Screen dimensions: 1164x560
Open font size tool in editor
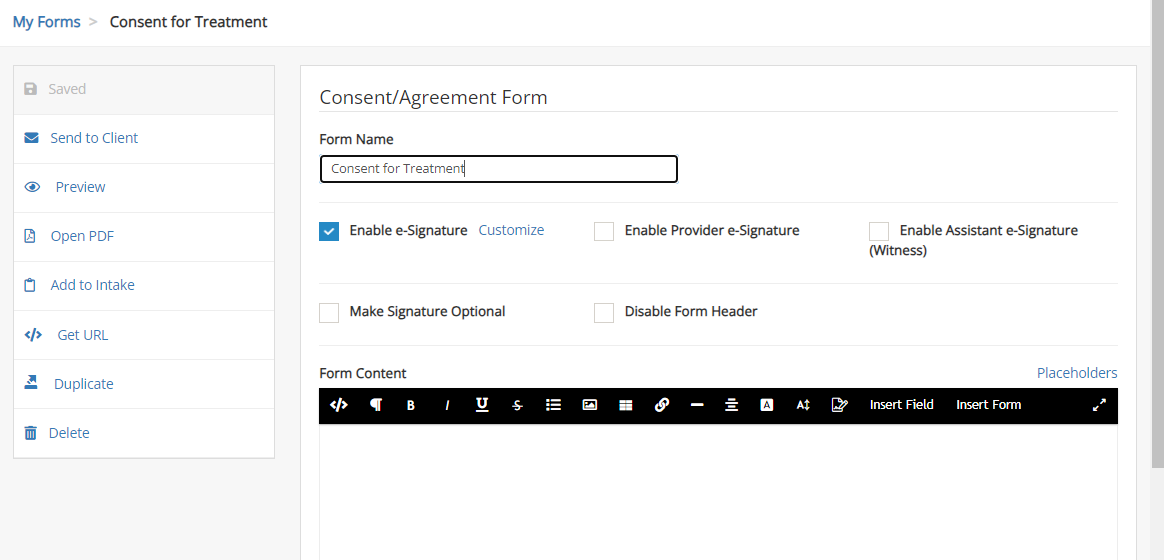point(803,405)
